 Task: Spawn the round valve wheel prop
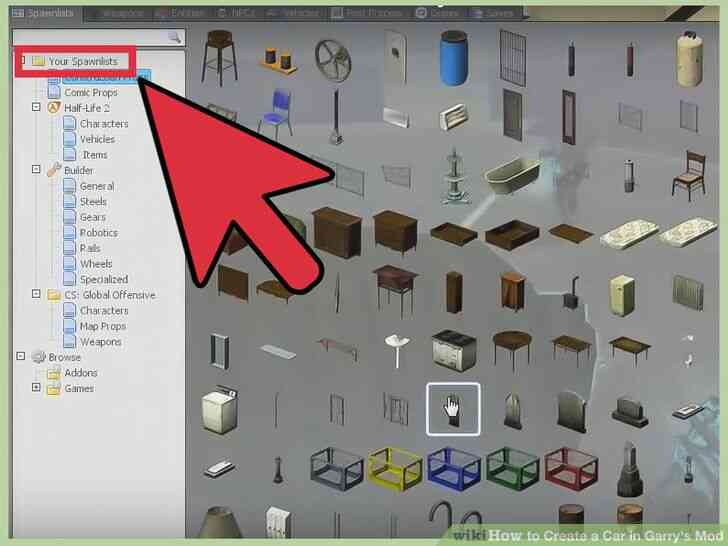333,60
